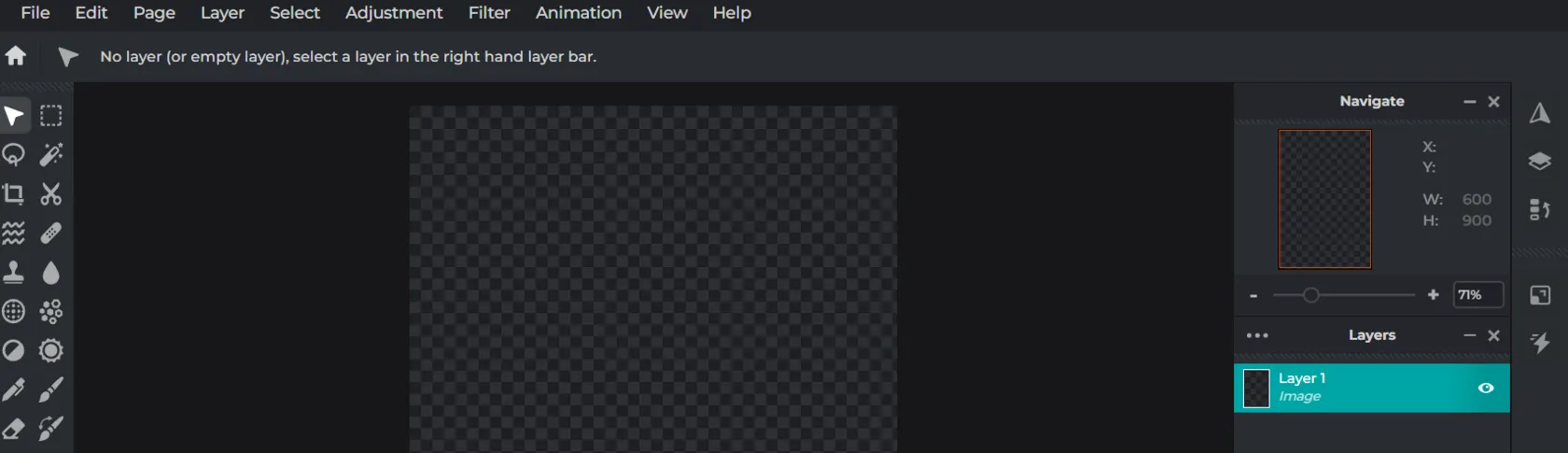Select the Marquee selection tool
Screen dimensions: 1568x453
51,116
